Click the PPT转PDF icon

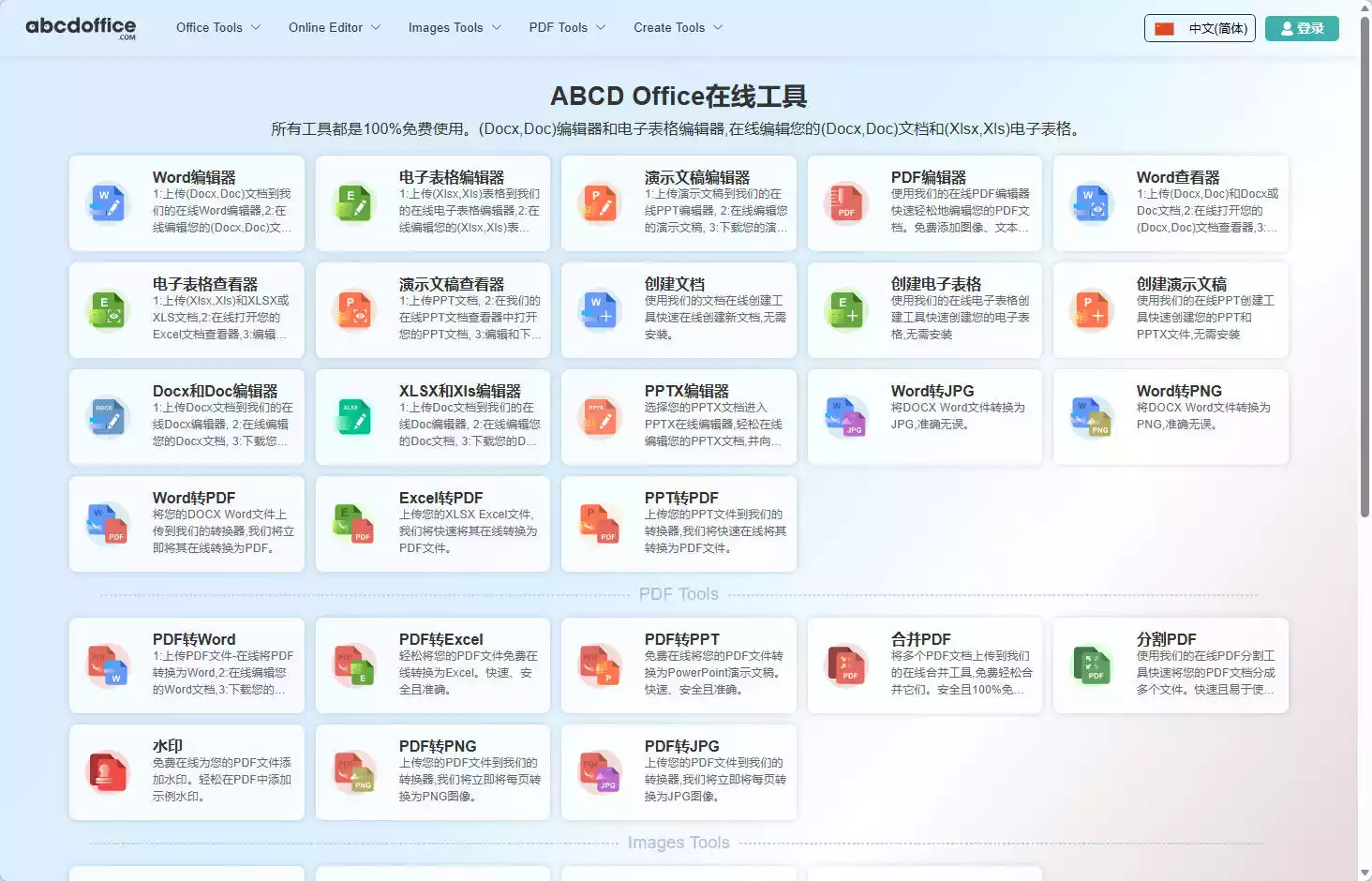click(600, 524)
